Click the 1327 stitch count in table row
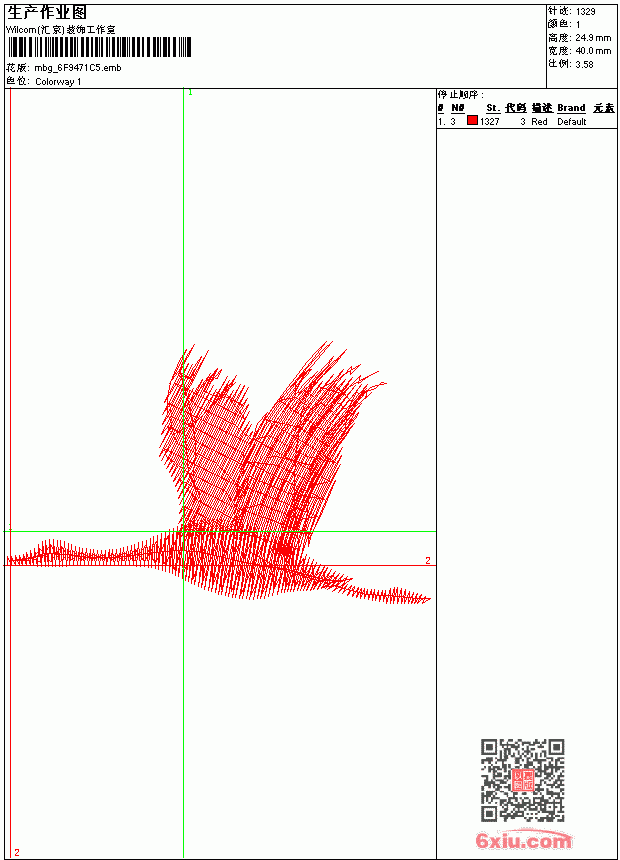The image size is (620, 860). [489, 122]
